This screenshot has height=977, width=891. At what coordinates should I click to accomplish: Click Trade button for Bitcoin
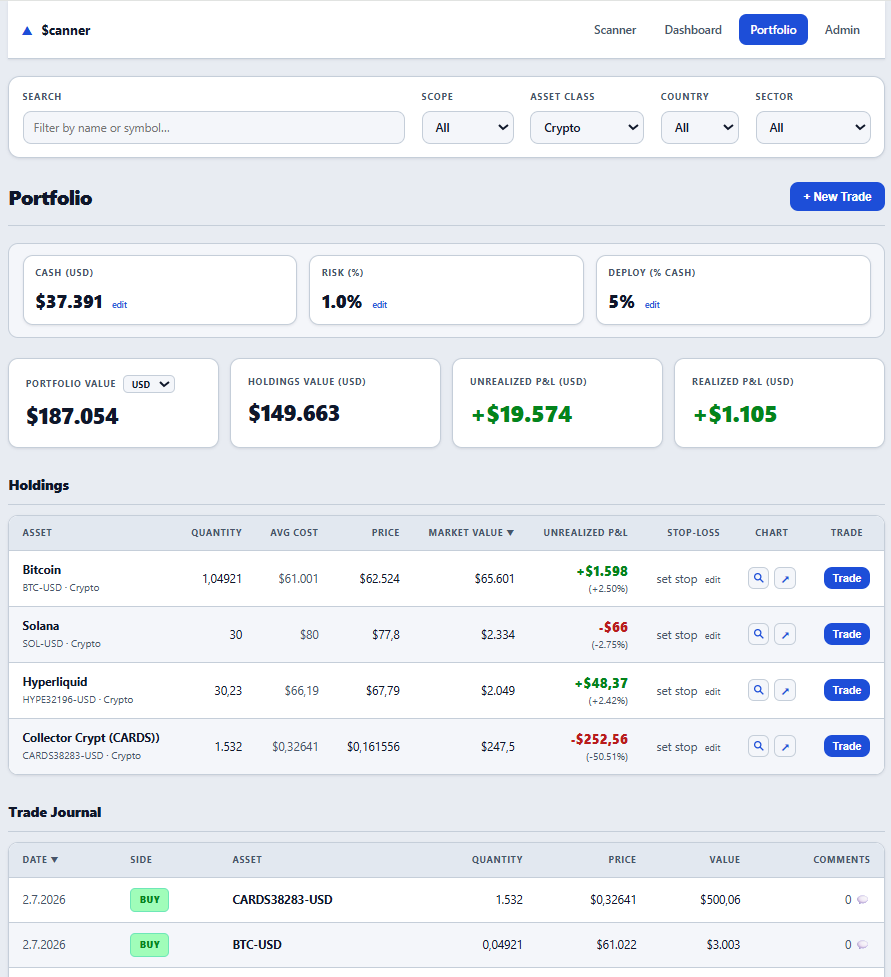coord(847,578)
